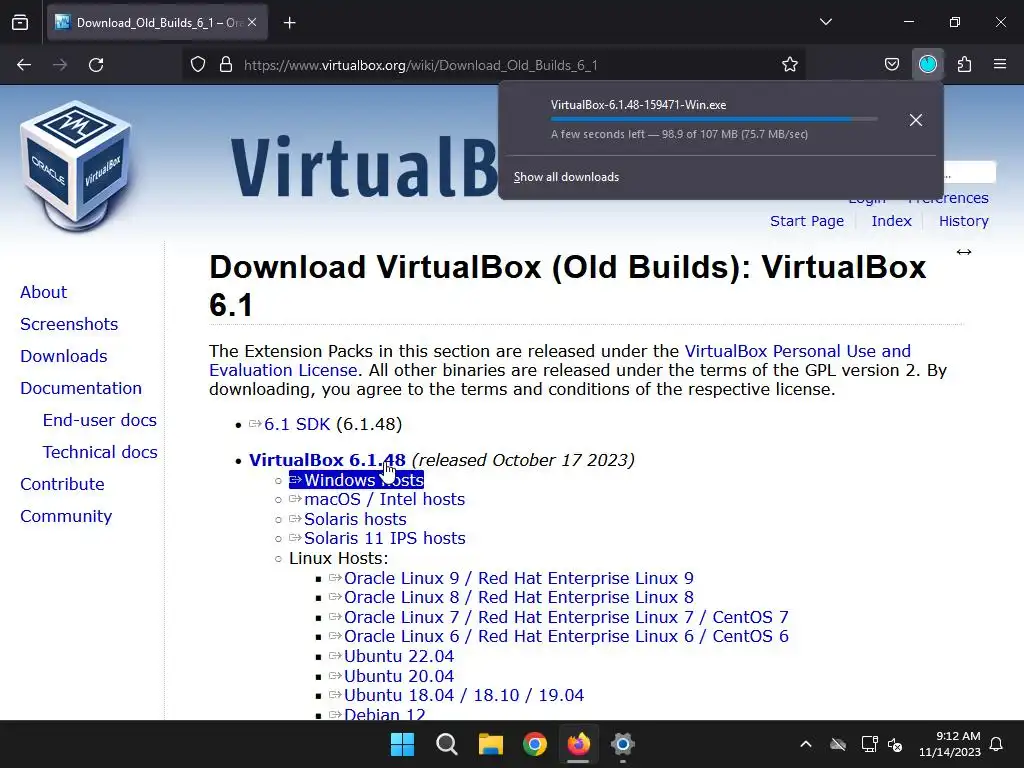Viewport: 1024px width, 768px height.
Task: Open Community in the sidebar
Action: (x=66, y=516)
